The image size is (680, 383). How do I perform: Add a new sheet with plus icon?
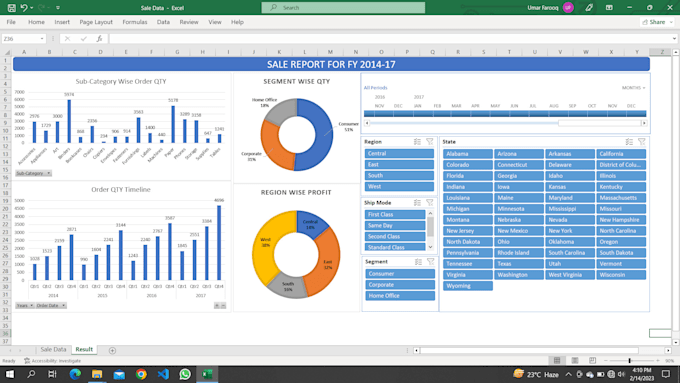tap(112, 350)
